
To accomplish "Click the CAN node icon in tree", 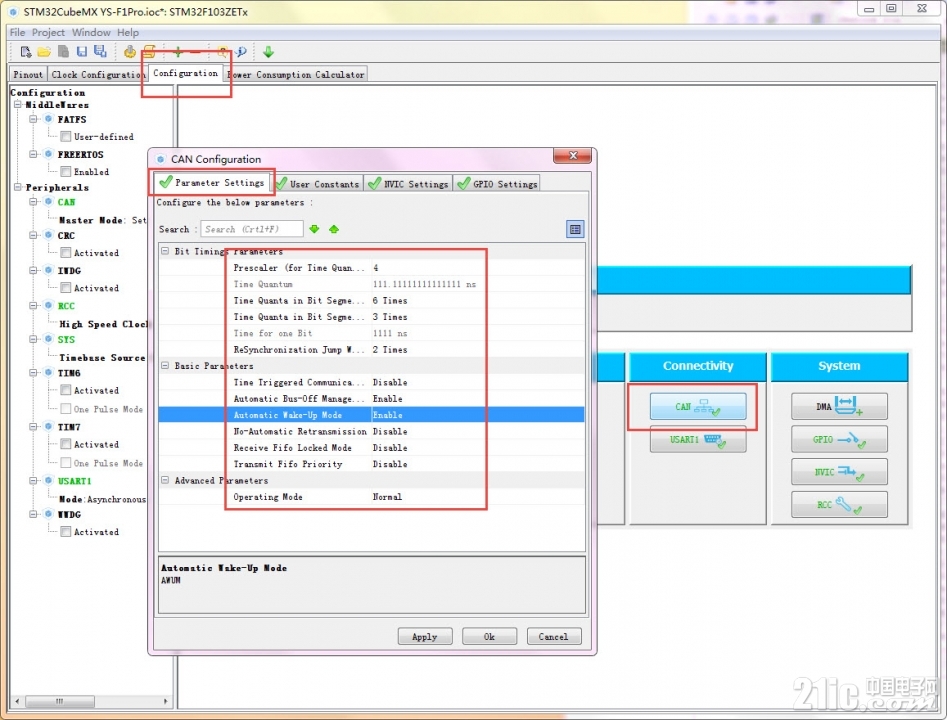I will pos(48,202).
